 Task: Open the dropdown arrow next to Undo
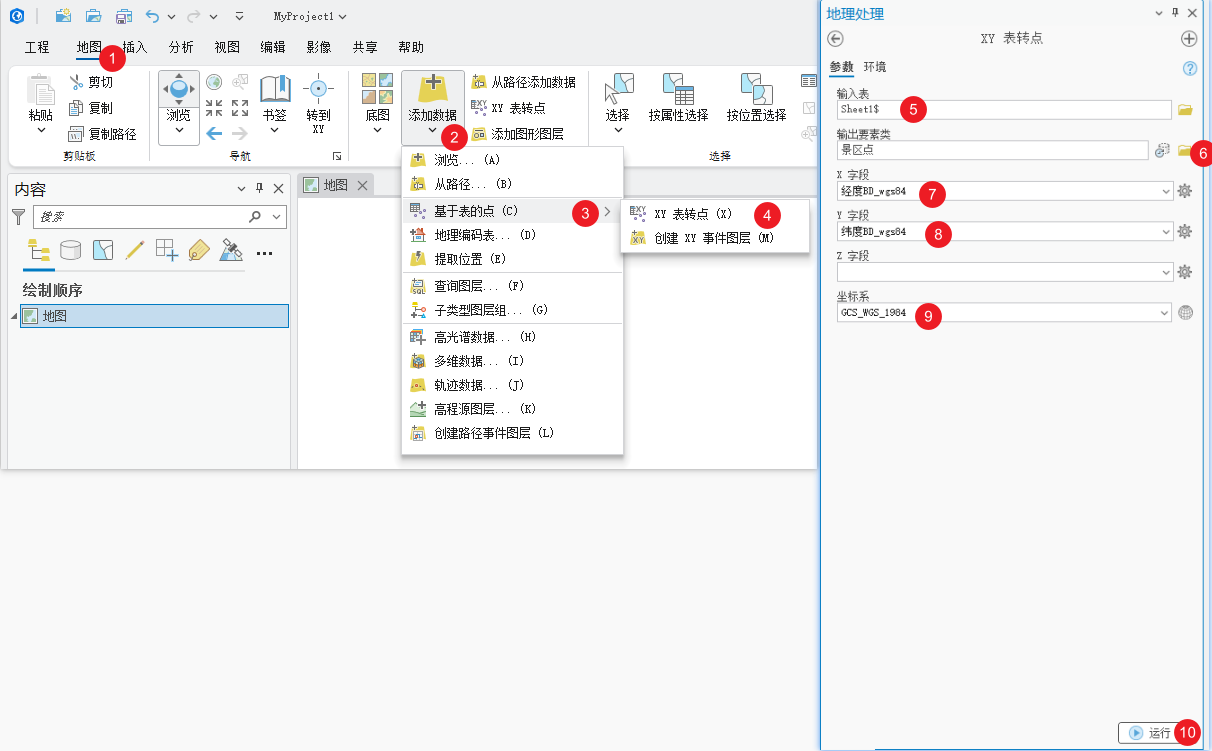[x=172, y=17]
